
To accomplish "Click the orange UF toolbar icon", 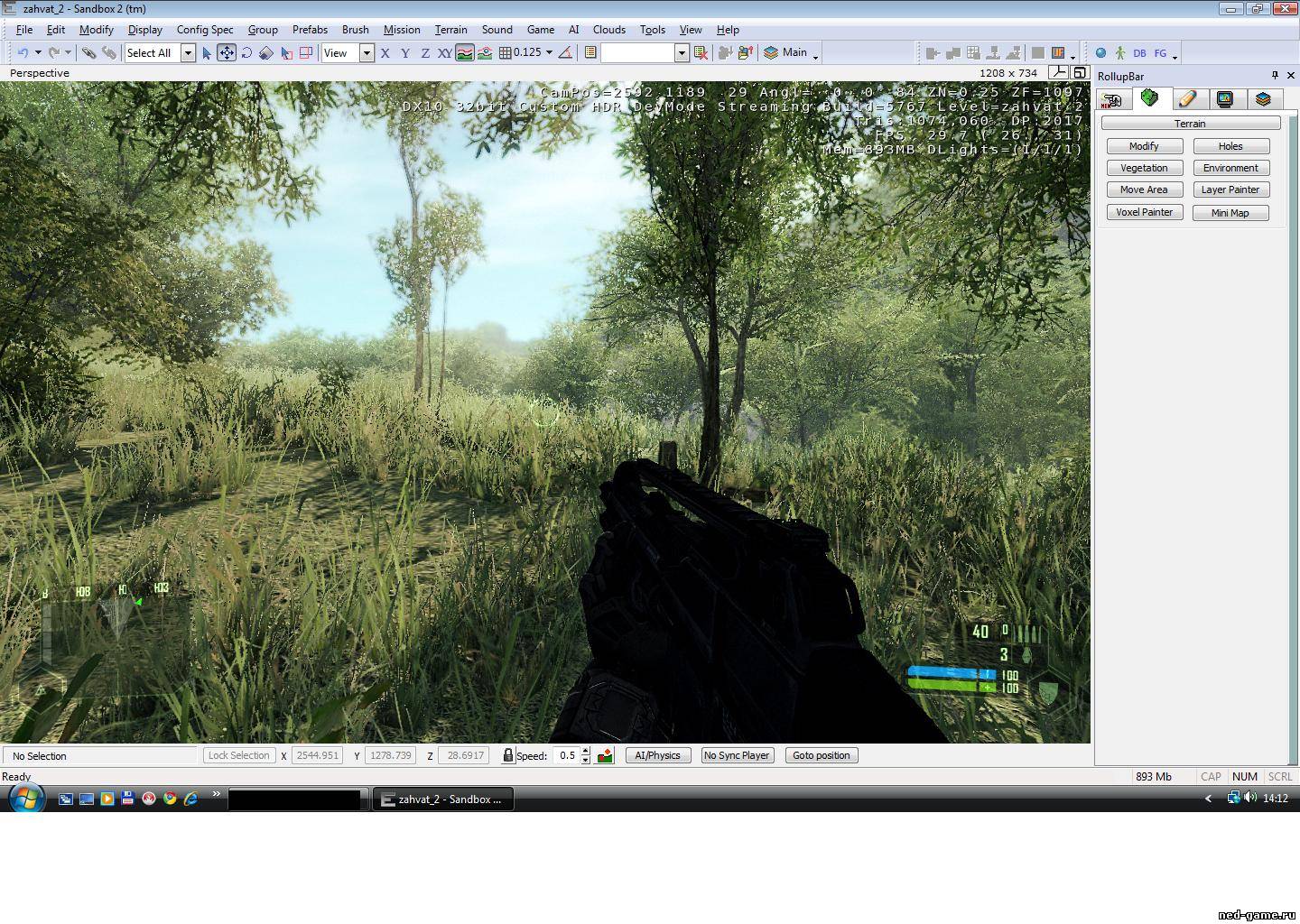I will (1058, 53).
